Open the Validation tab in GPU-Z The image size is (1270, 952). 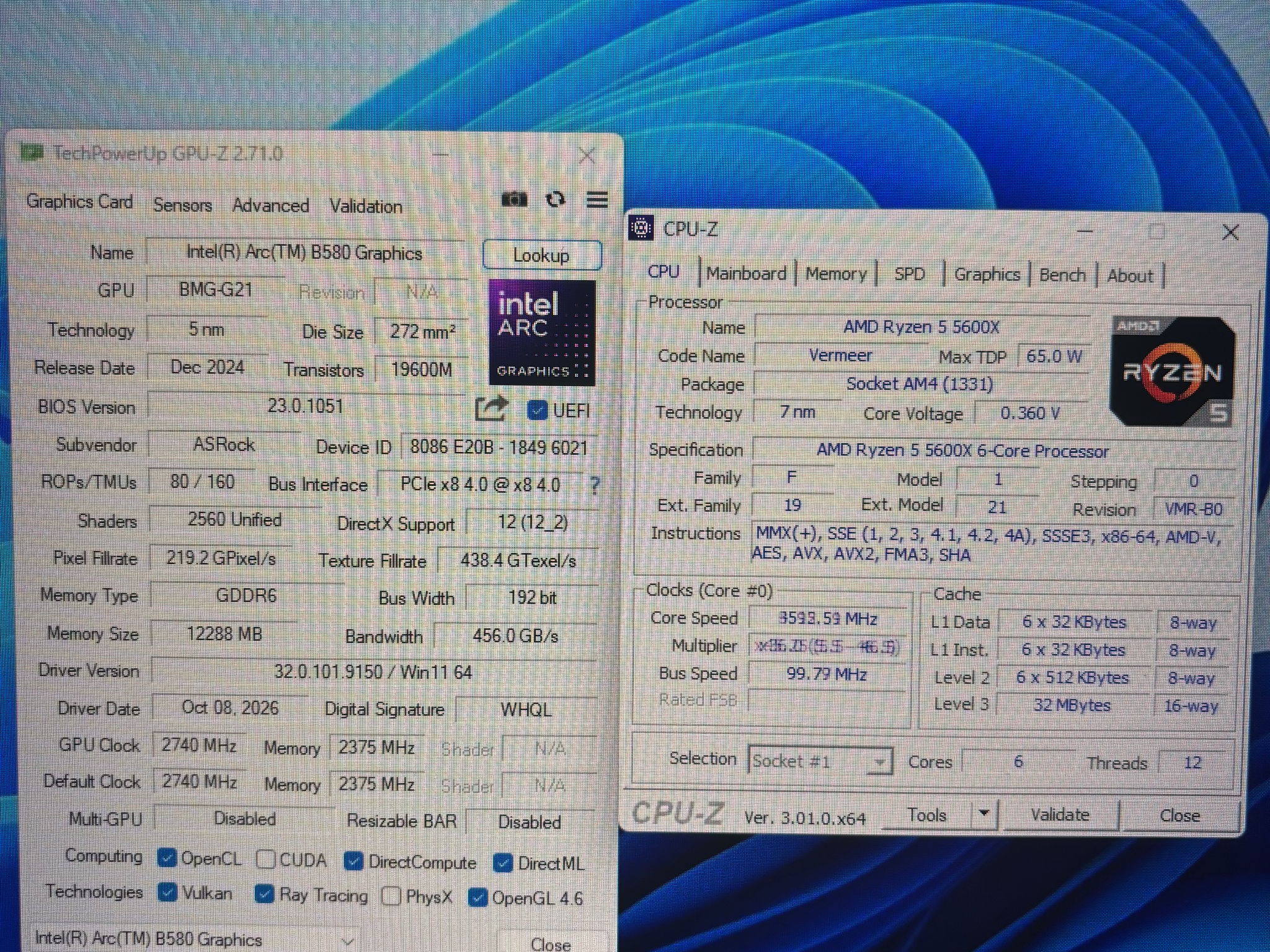[x=366, y=206]
